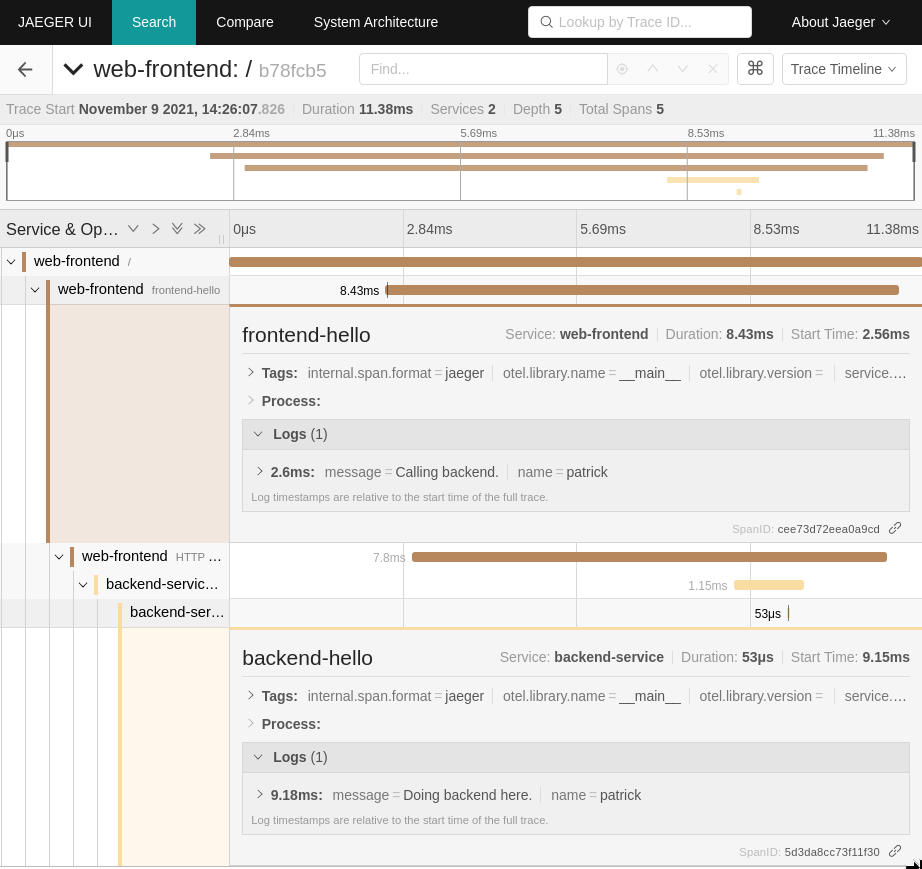The image size is (922, 869).
Task: Jump to next find result with the down arrow
Action: (682, 69)
